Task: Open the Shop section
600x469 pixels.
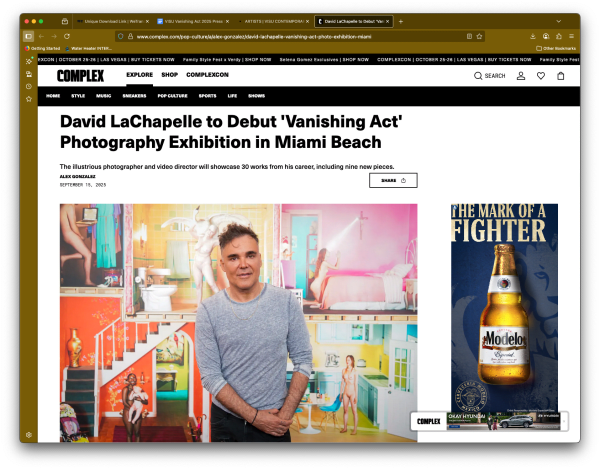Action: point(169,75)
